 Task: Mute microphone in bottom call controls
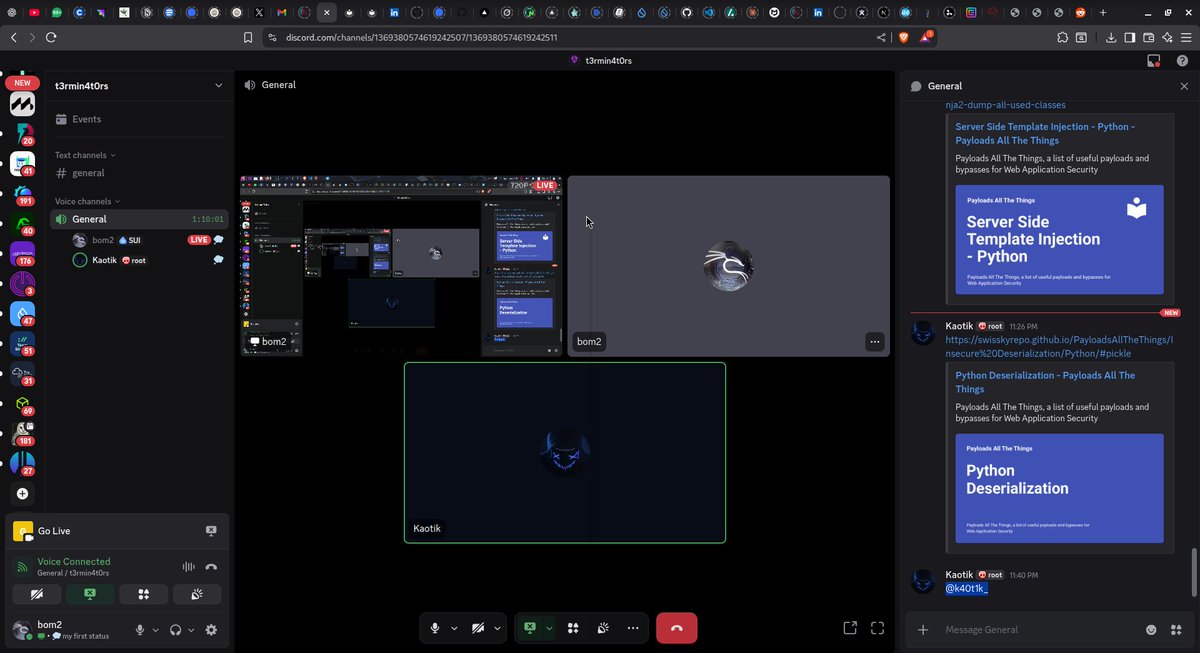click(435, 628)
